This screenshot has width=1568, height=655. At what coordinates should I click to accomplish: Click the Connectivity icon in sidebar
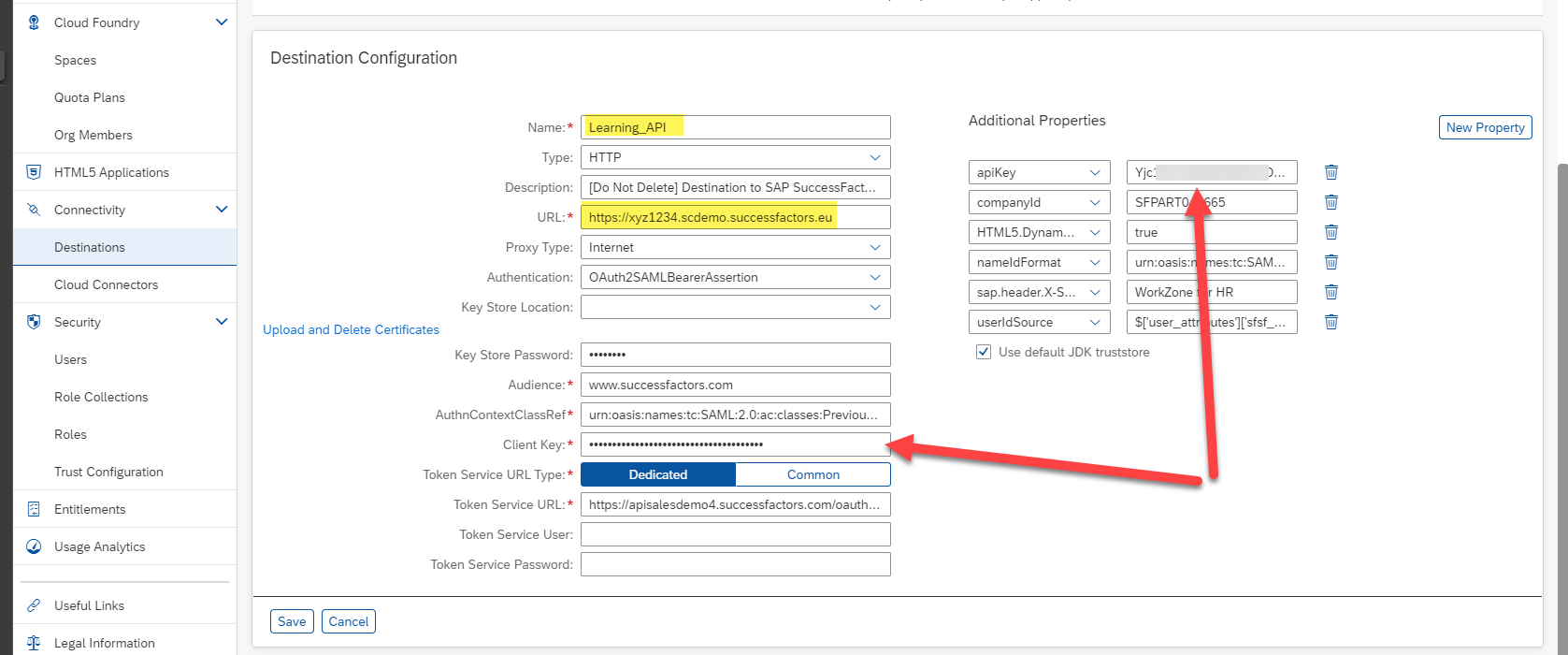point(34,210)
